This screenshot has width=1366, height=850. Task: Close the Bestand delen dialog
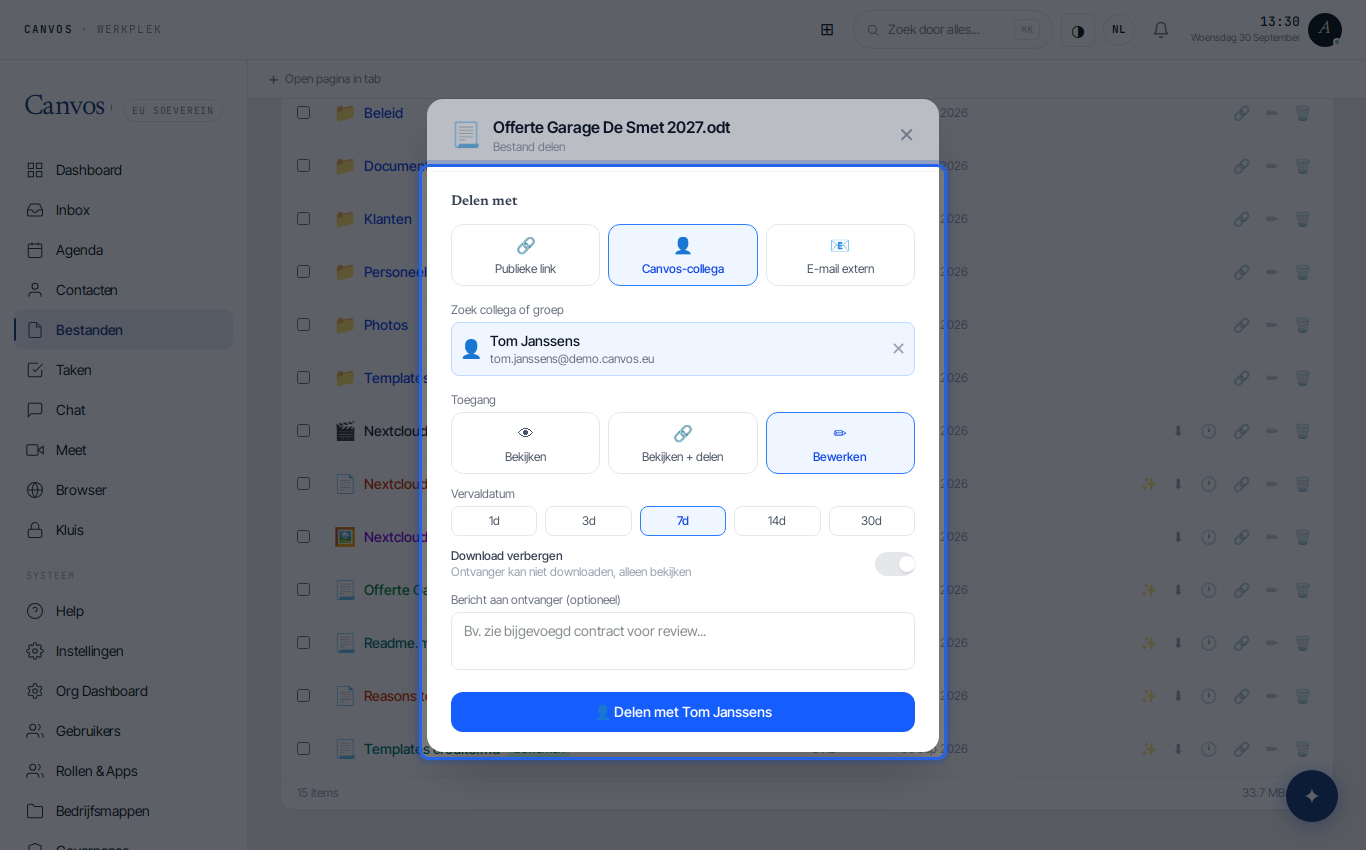pyautogui.click(x=906, y=135)
